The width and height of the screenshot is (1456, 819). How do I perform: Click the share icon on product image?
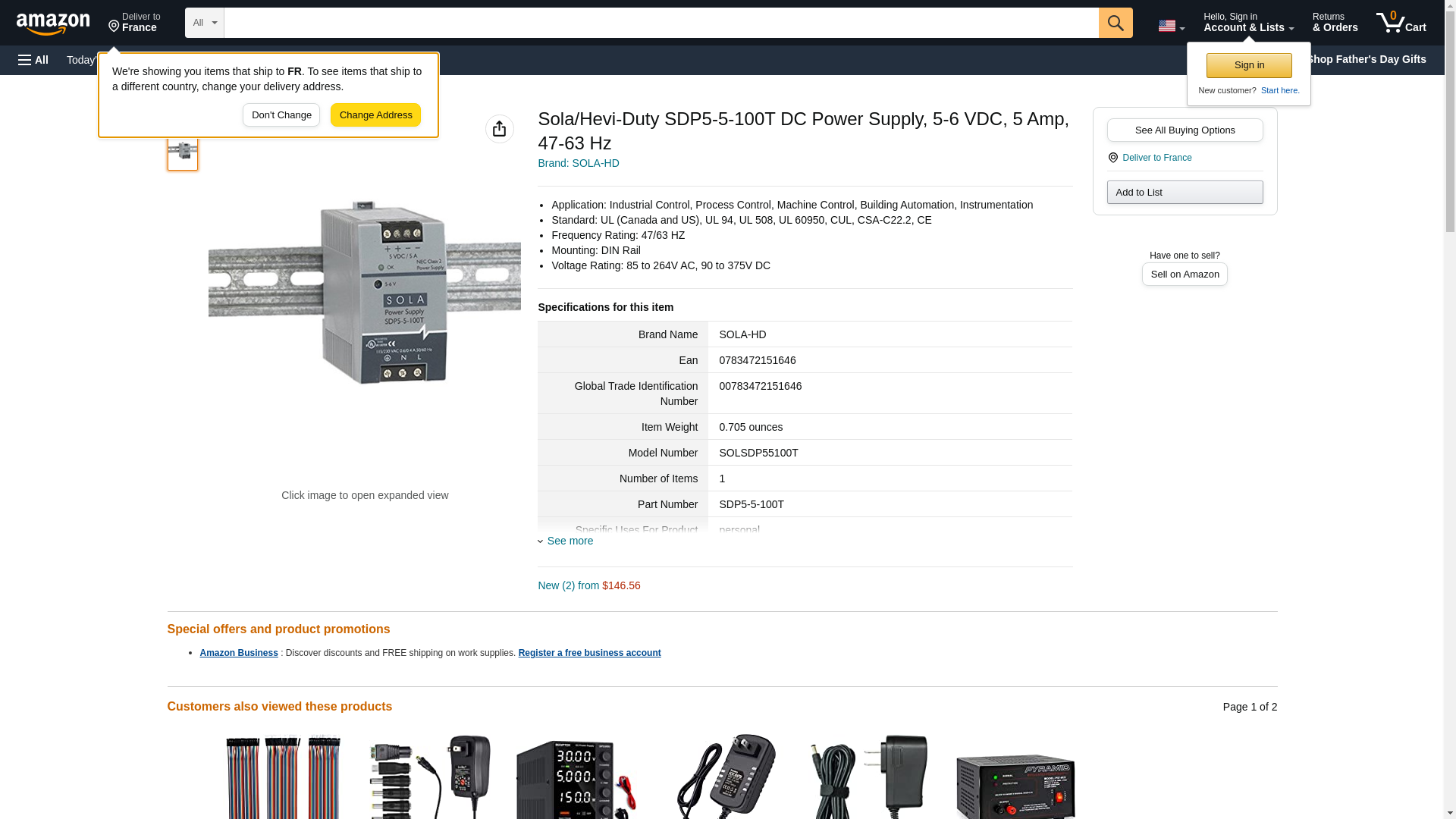tap(499, 129)
